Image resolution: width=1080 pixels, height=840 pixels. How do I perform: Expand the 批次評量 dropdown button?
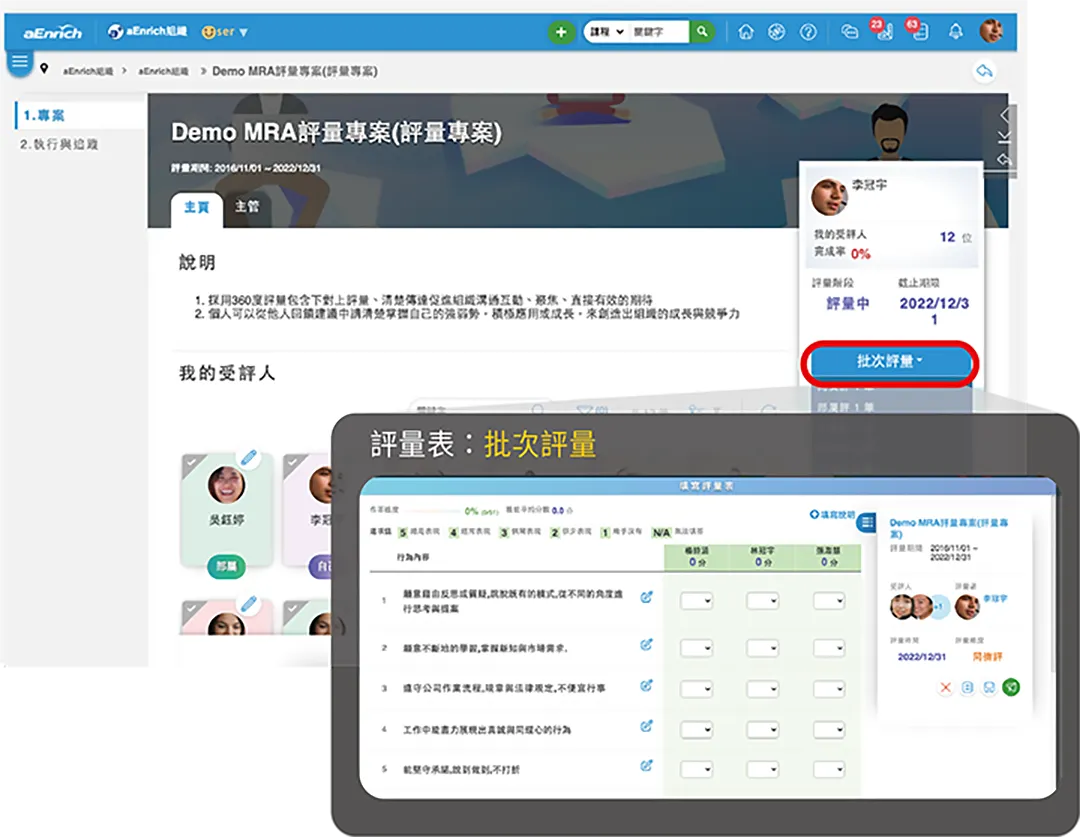(890, 362)
